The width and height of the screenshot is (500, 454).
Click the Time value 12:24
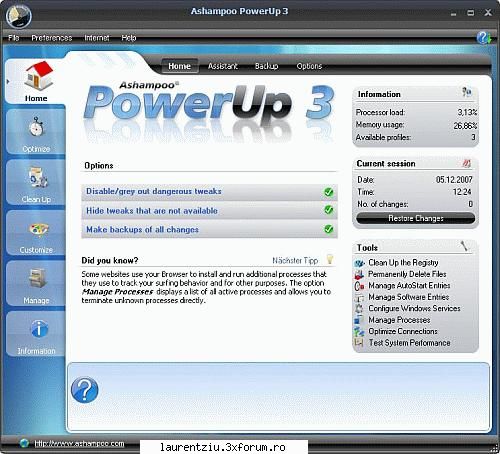coord(462,192)
